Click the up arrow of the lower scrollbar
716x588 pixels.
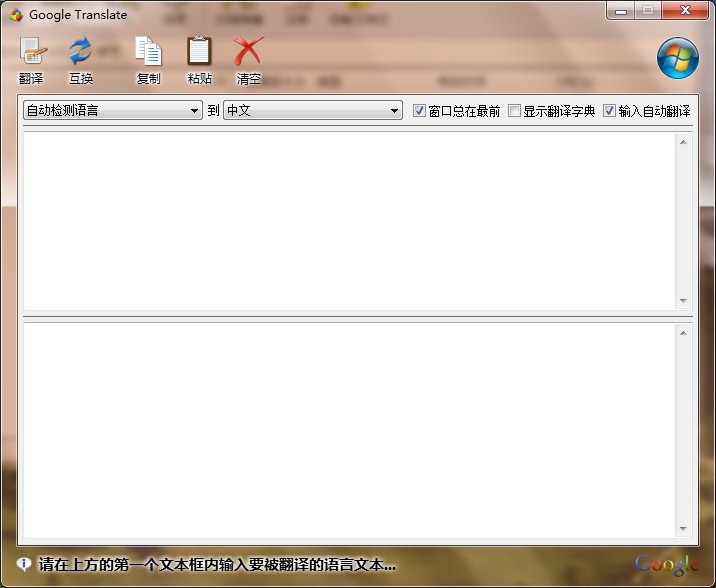point(683,333)
